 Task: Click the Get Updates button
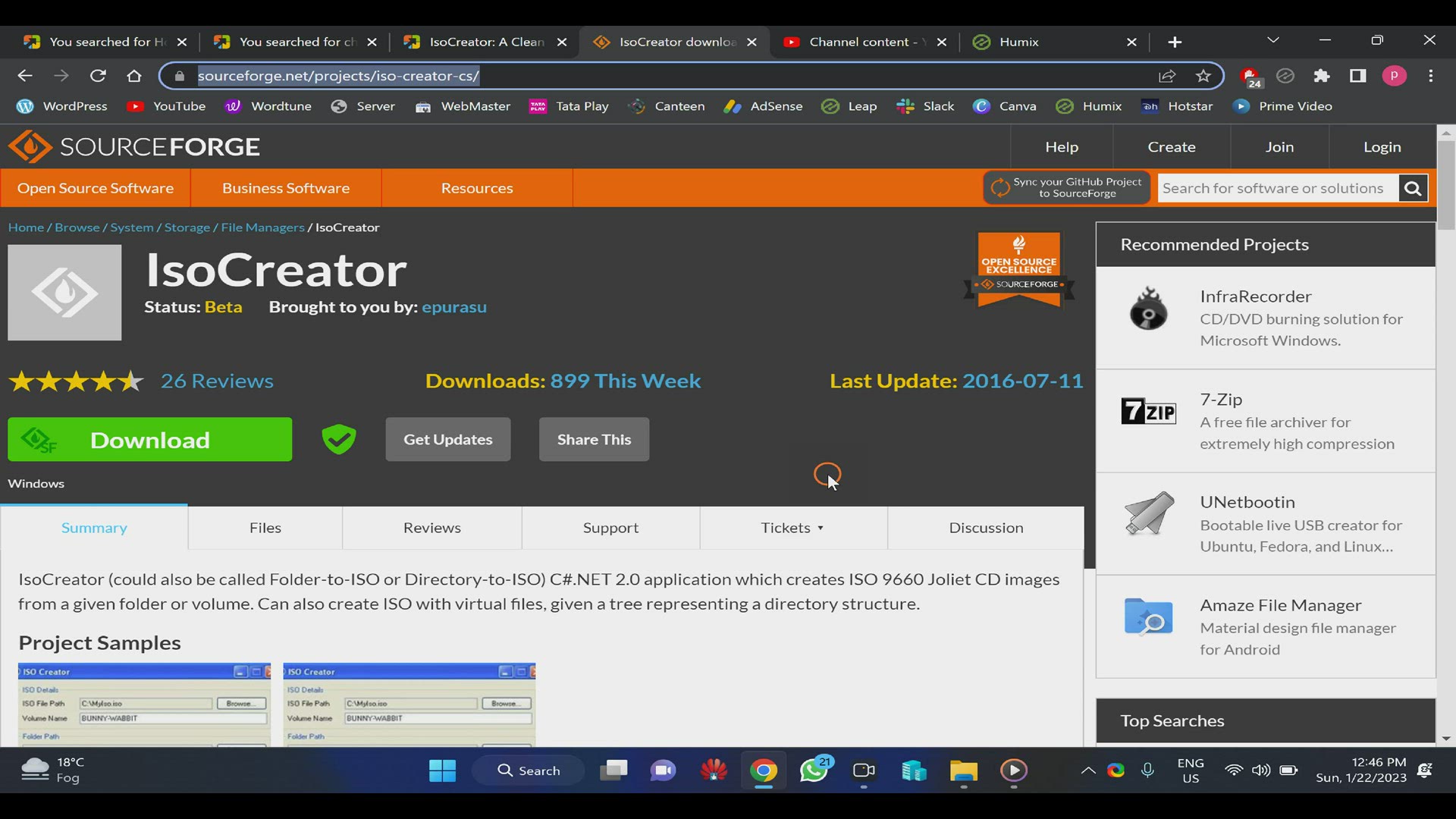click(447, 439)
